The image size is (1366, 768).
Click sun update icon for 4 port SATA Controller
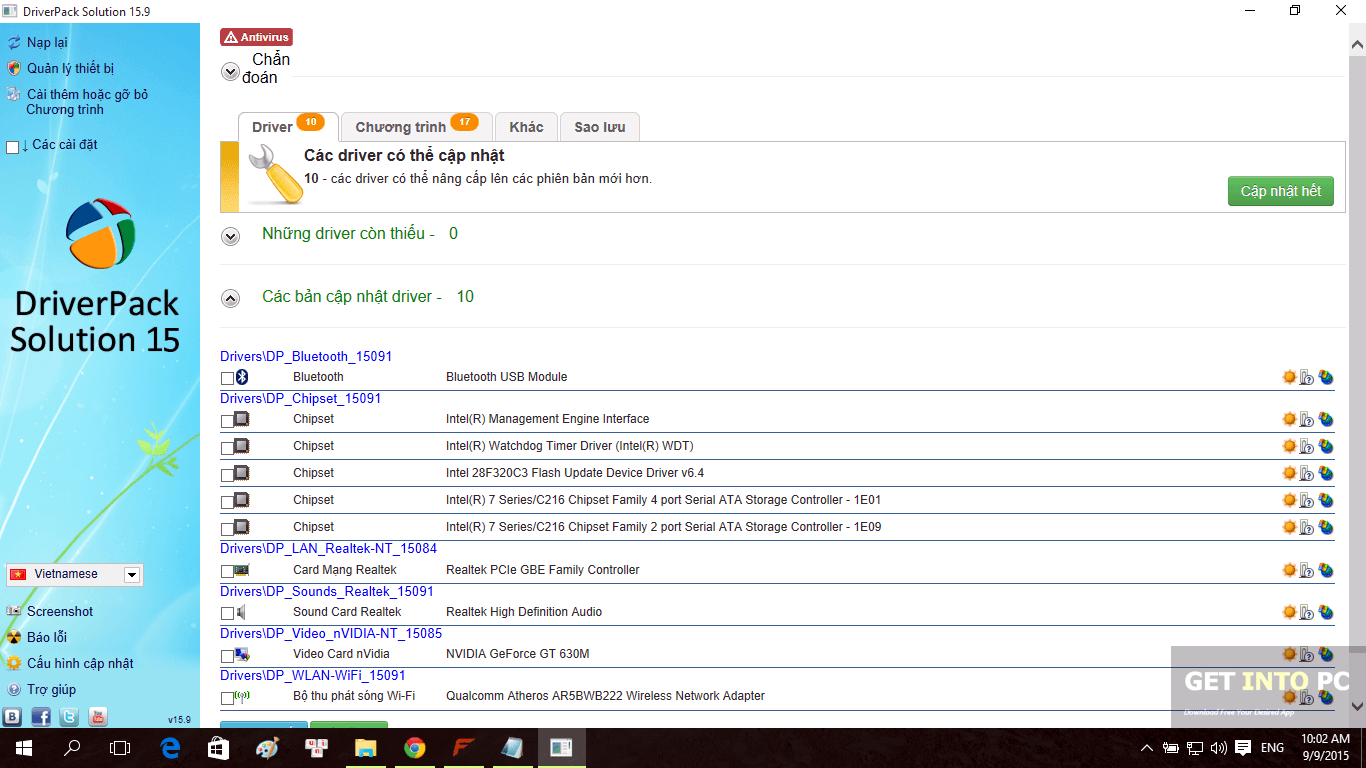pos(1289,500)
